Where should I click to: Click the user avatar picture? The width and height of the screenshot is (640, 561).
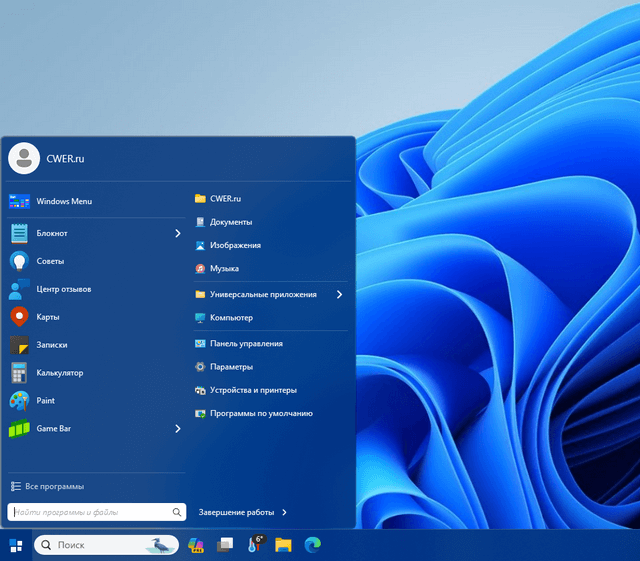tap(23, 158)
